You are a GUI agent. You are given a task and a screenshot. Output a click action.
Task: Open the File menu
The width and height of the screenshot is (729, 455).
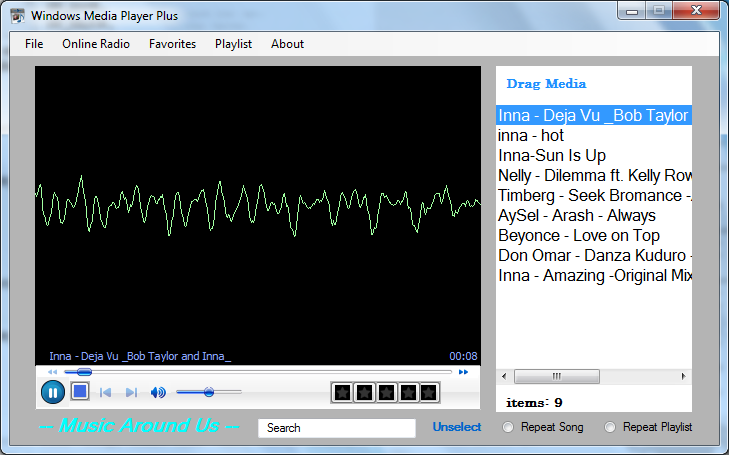[34, 44]
